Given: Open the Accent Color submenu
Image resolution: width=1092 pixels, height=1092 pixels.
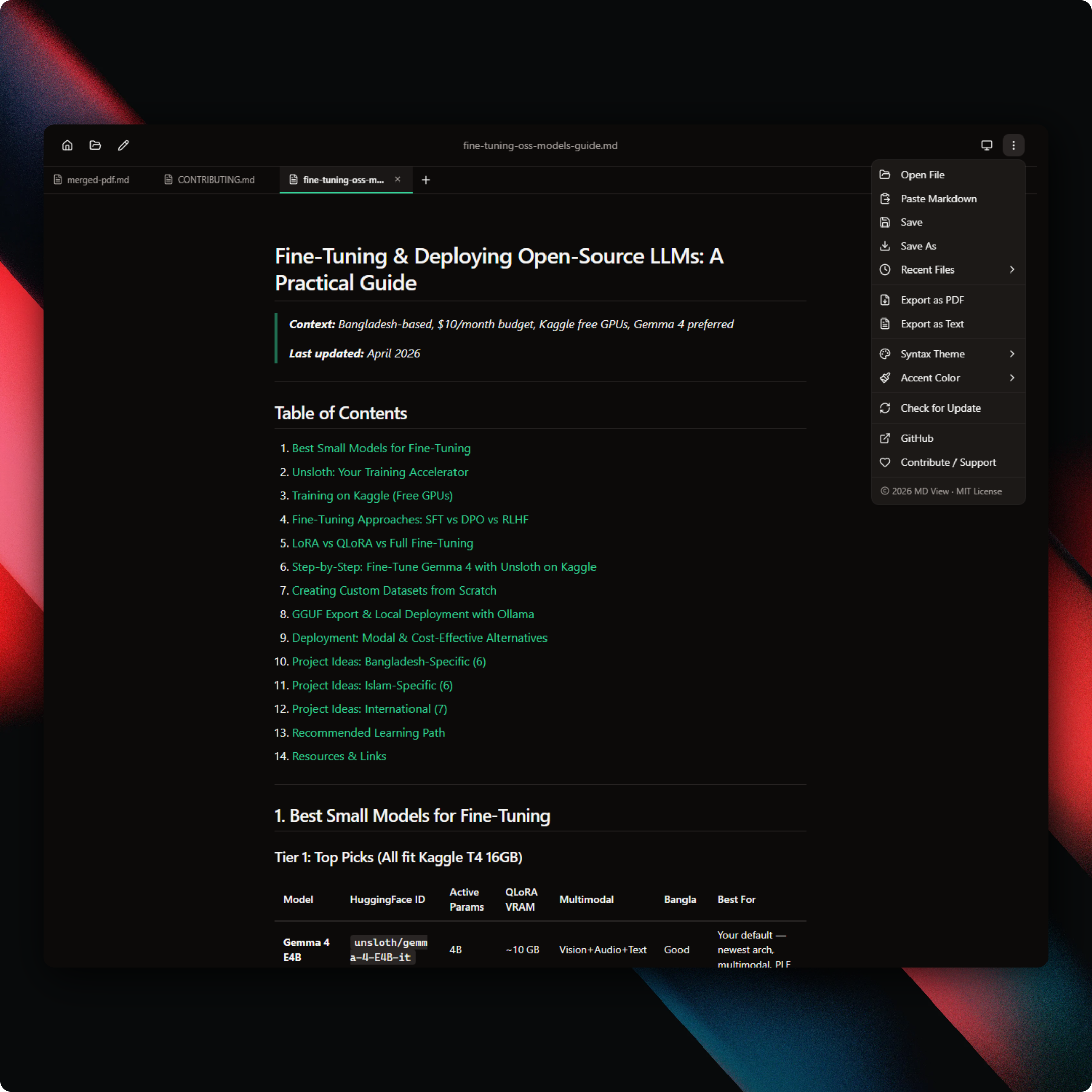Looking at the screenshot, I should pos(947,378).
